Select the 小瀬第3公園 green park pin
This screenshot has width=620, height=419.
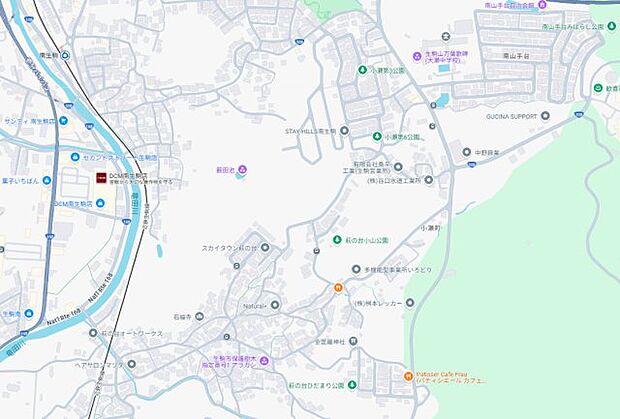click(x=362, y=71)
